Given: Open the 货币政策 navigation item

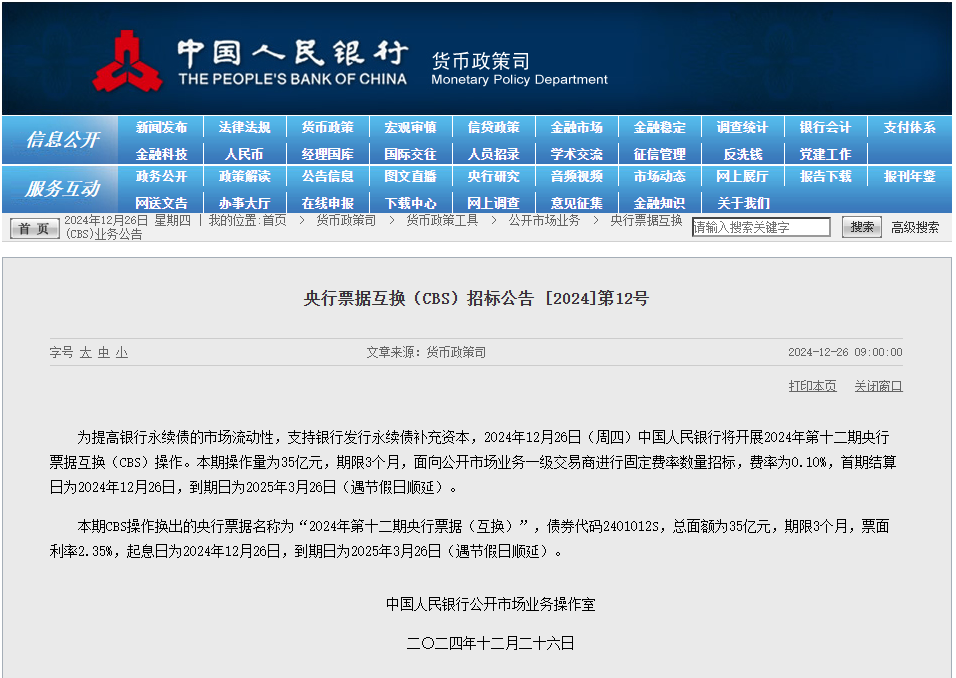Looking at the screenshot, I should [328, 127].
